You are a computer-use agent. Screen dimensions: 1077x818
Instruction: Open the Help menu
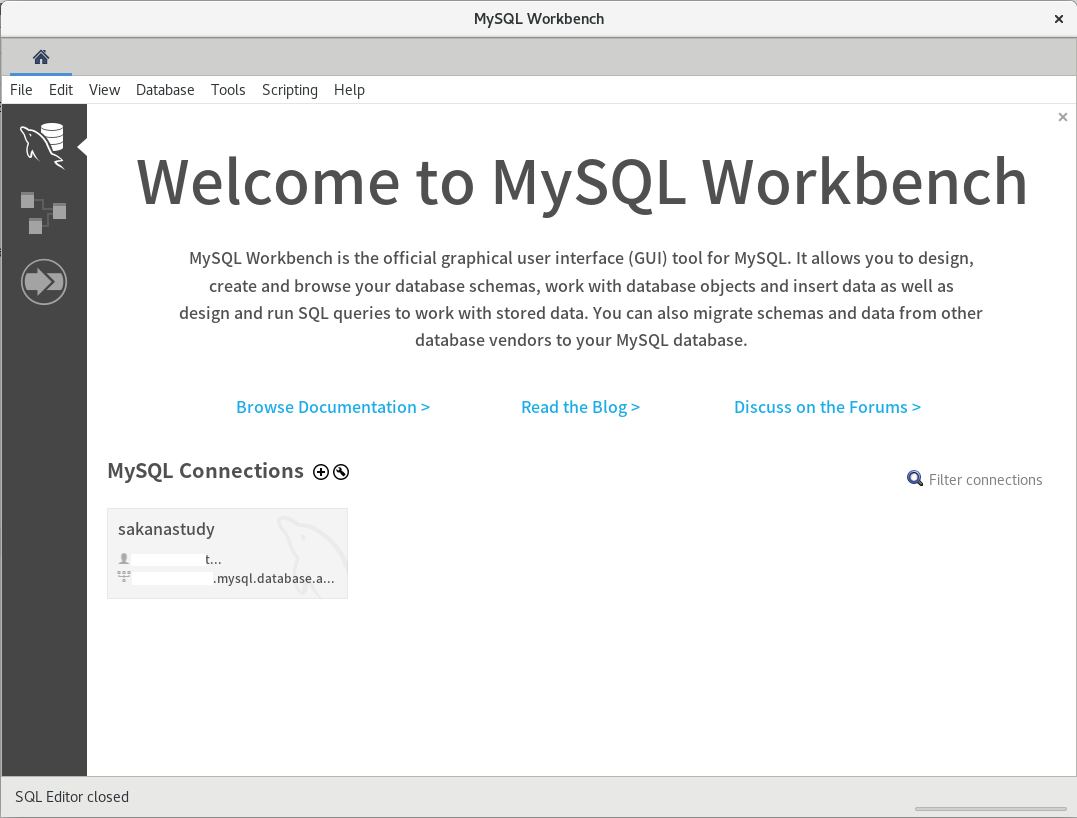349,90
